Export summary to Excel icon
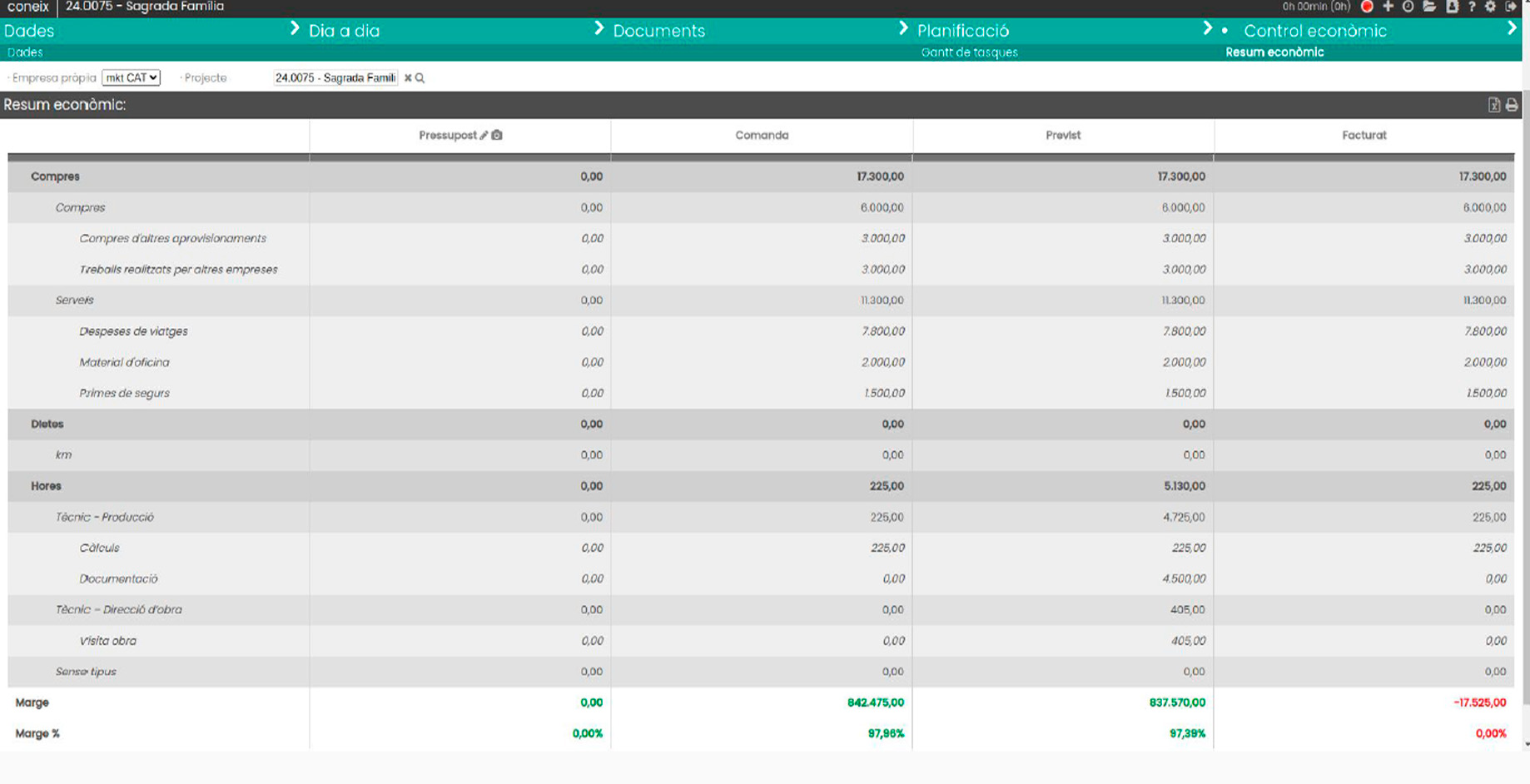1530x784 pixels. pos(1494,105)
